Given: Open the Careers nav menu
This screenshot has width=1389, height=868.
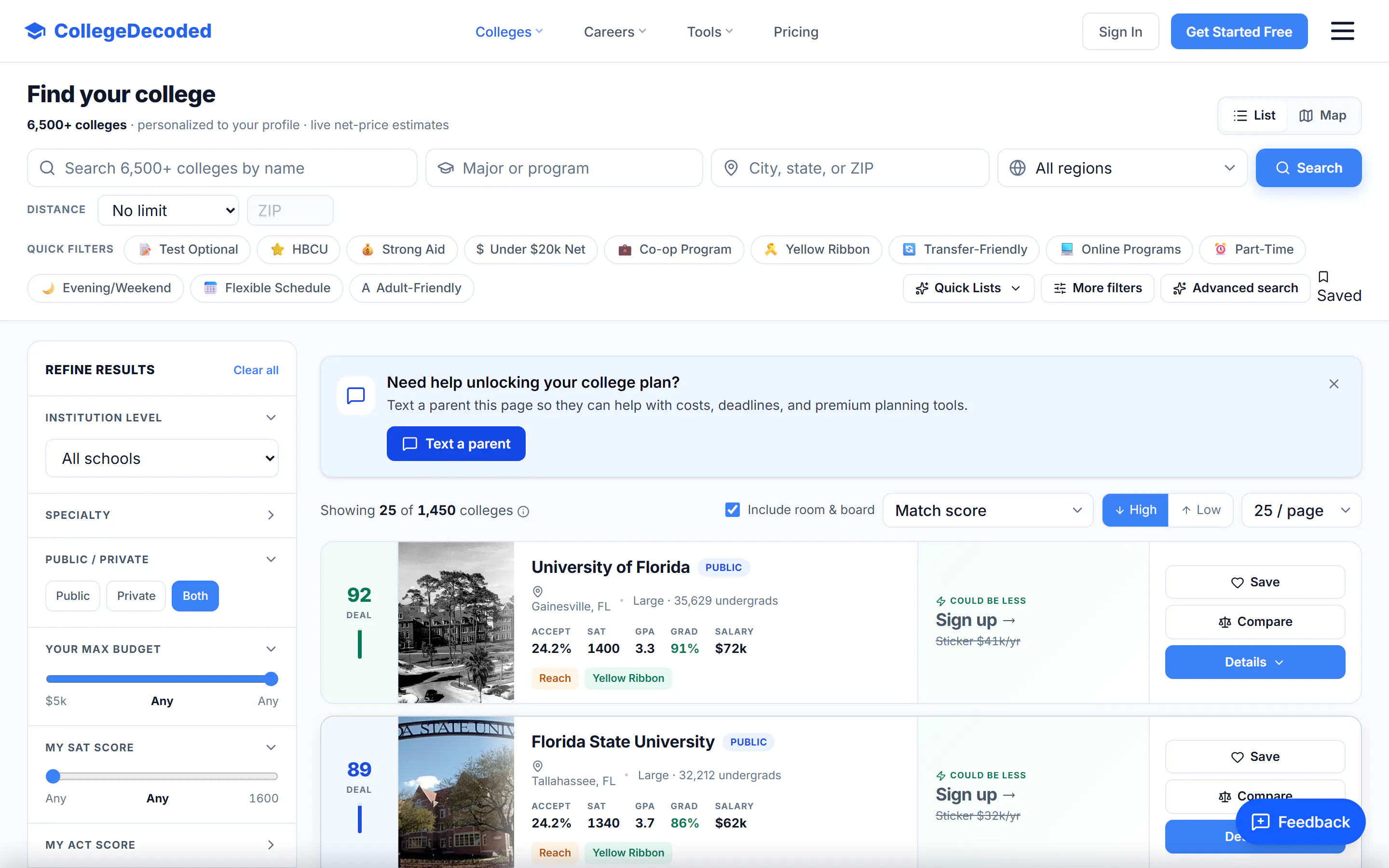Looking at the screenshot, I should click(615, 32).
